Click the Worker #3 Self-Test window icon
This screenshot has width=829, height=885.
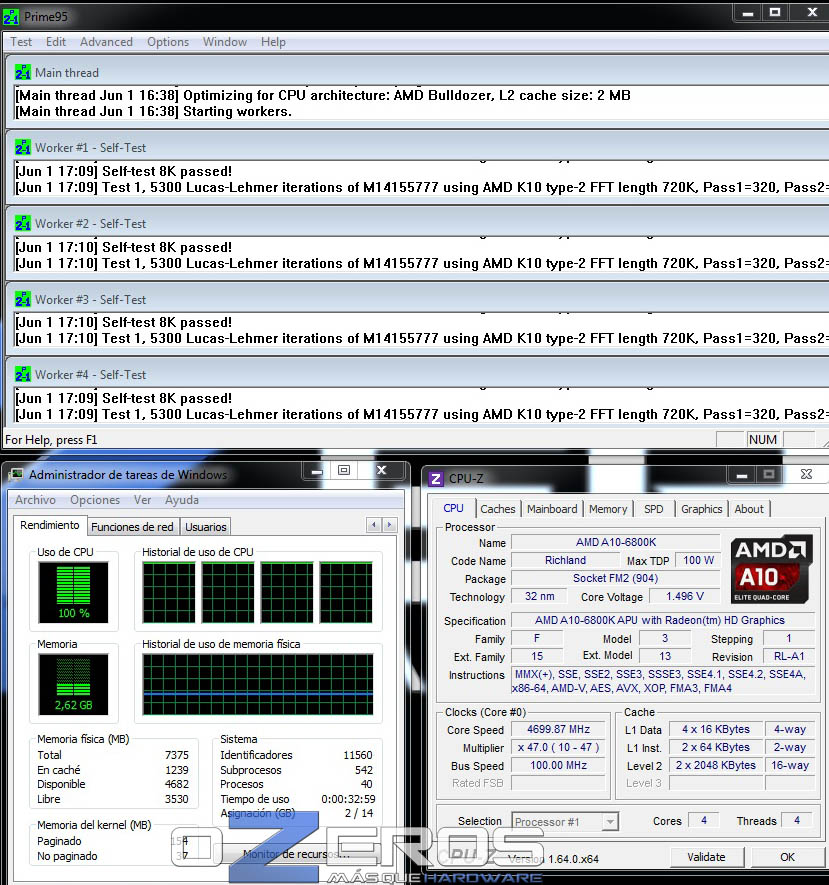point(23,299)
